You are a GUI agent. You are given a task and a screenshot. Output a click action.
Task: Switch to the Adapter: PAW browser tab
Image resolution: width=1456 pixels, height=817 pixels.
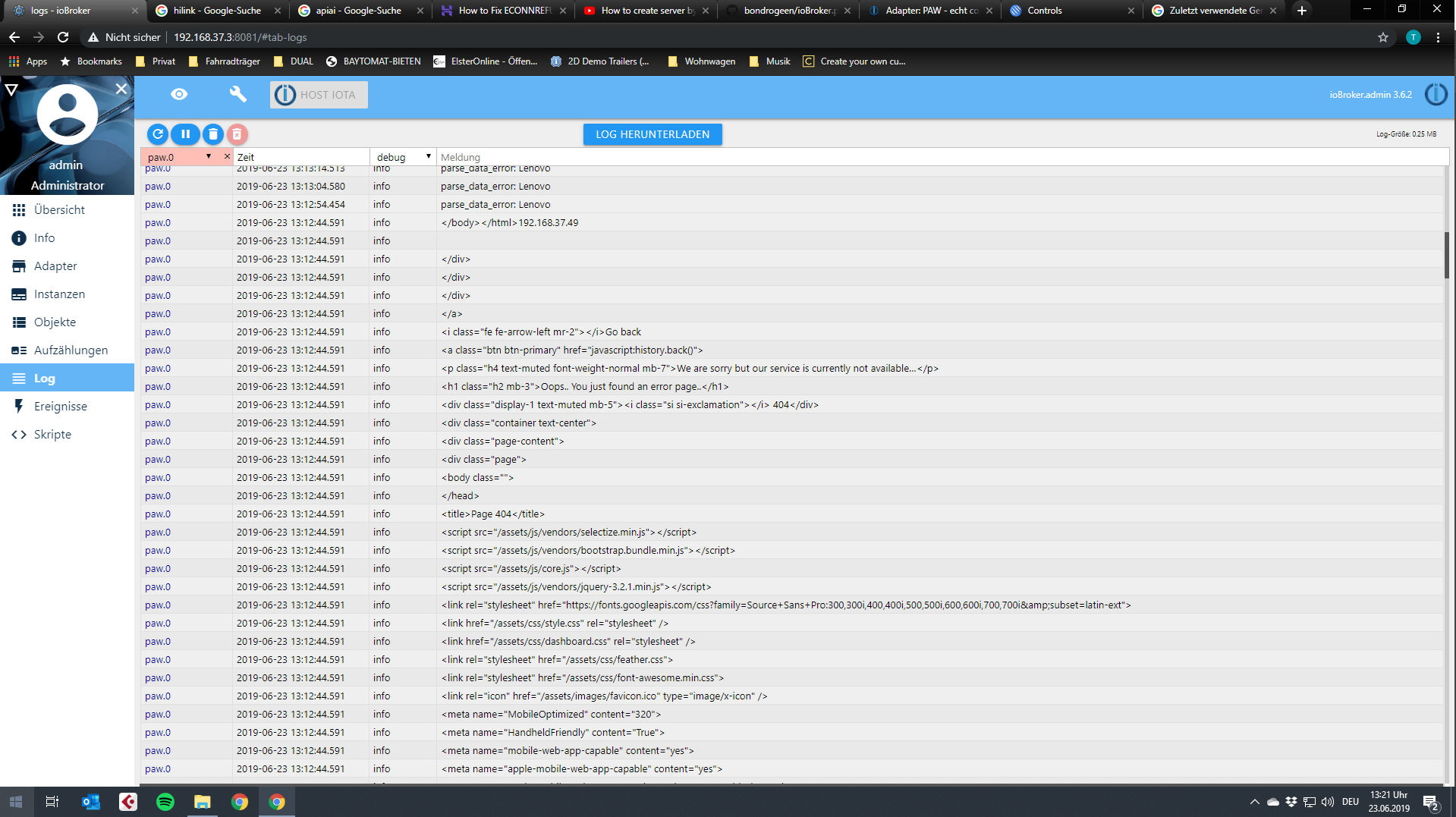(931, 11)
